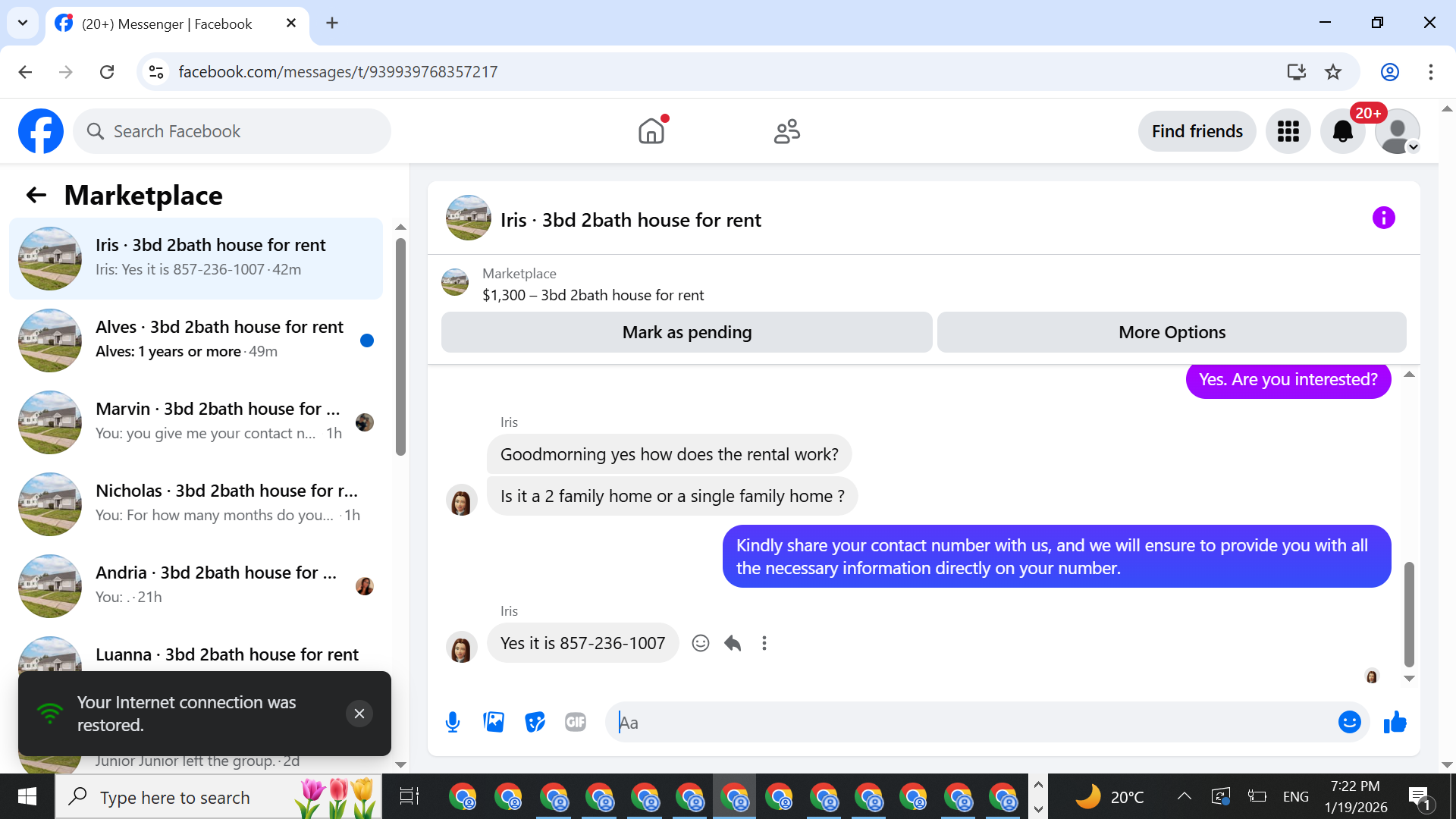Send a thumbs-up like

click(x=1395, y=722)
